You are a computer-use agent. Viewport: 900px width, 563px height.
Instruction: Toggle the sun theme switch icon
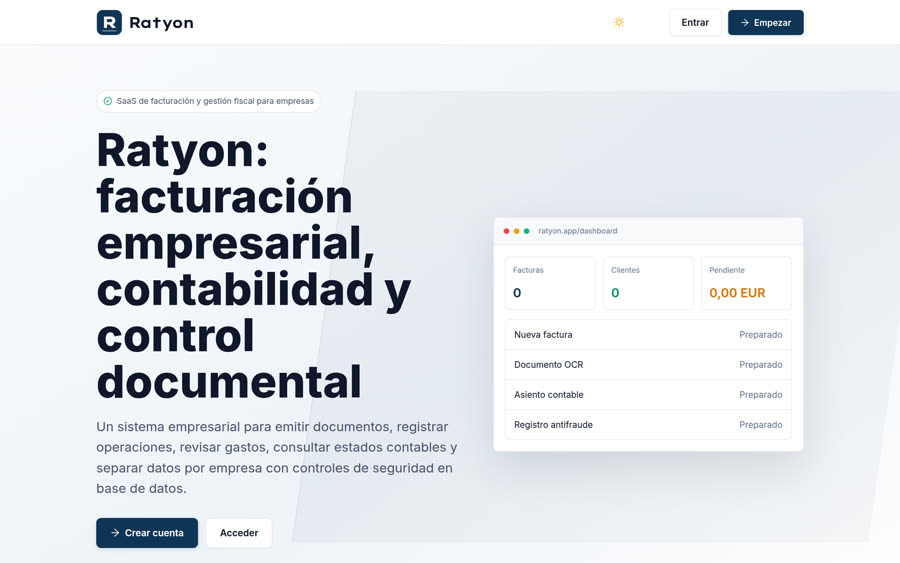619,22
